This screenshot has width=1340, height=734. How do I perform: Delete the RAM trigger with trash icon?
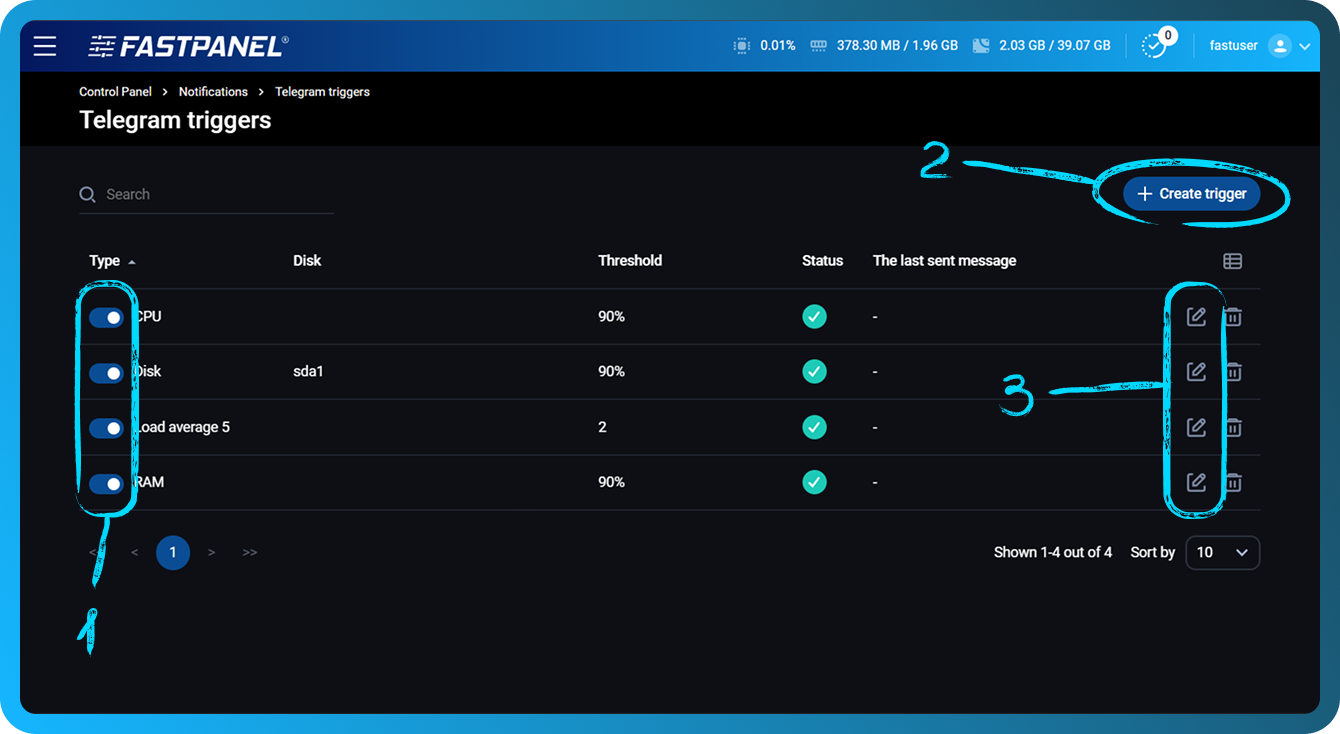[x=1234, y=483]
